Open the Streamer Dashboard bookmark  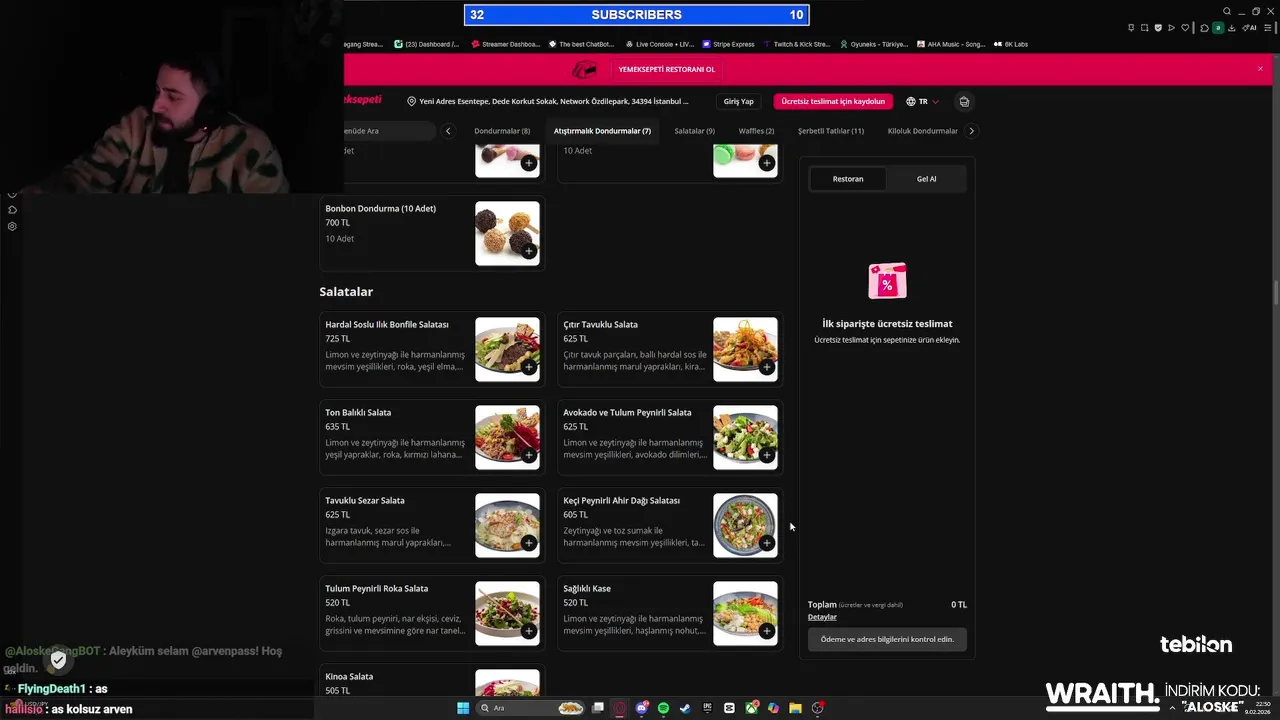tap(505, 44)
